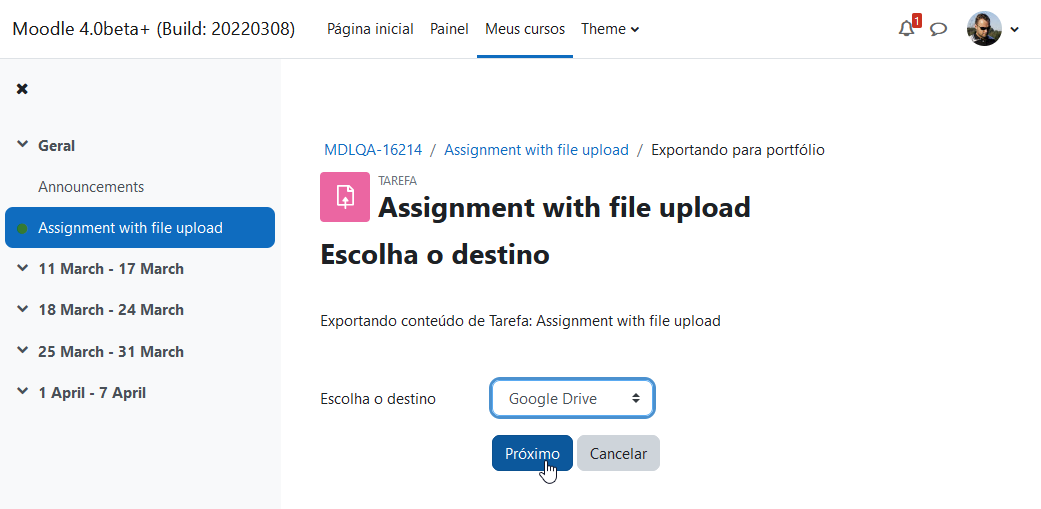1041x509 pixels.
Task: Open the notifications bell icon
Action: 906,29
